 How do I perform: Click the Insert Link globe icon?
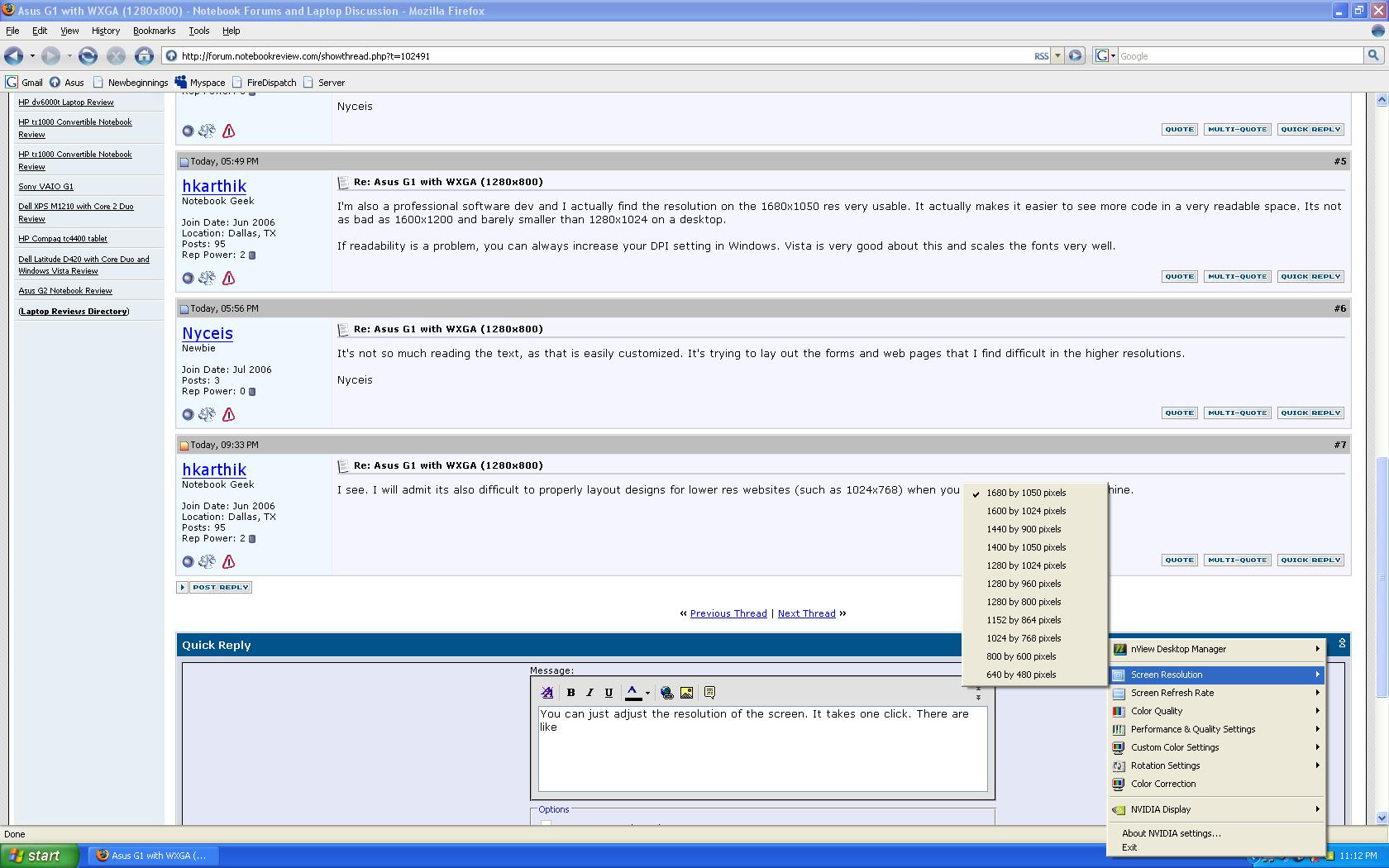click(667, 693)
